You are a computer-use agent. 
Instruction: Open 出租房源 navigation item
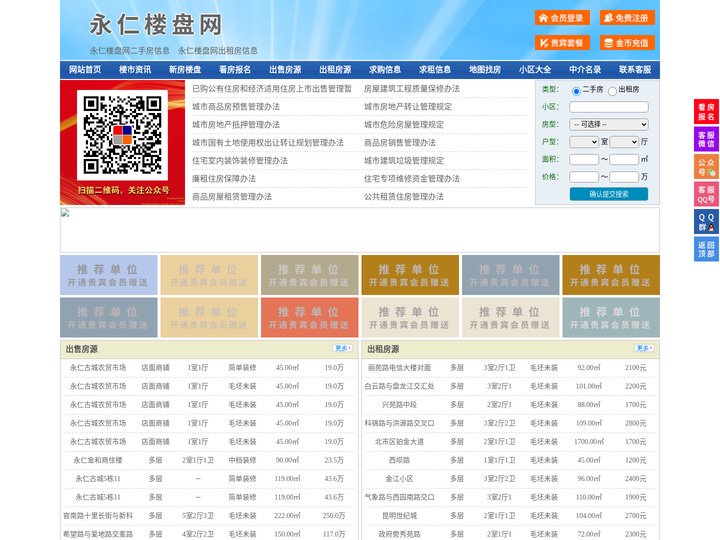point(335,70)
